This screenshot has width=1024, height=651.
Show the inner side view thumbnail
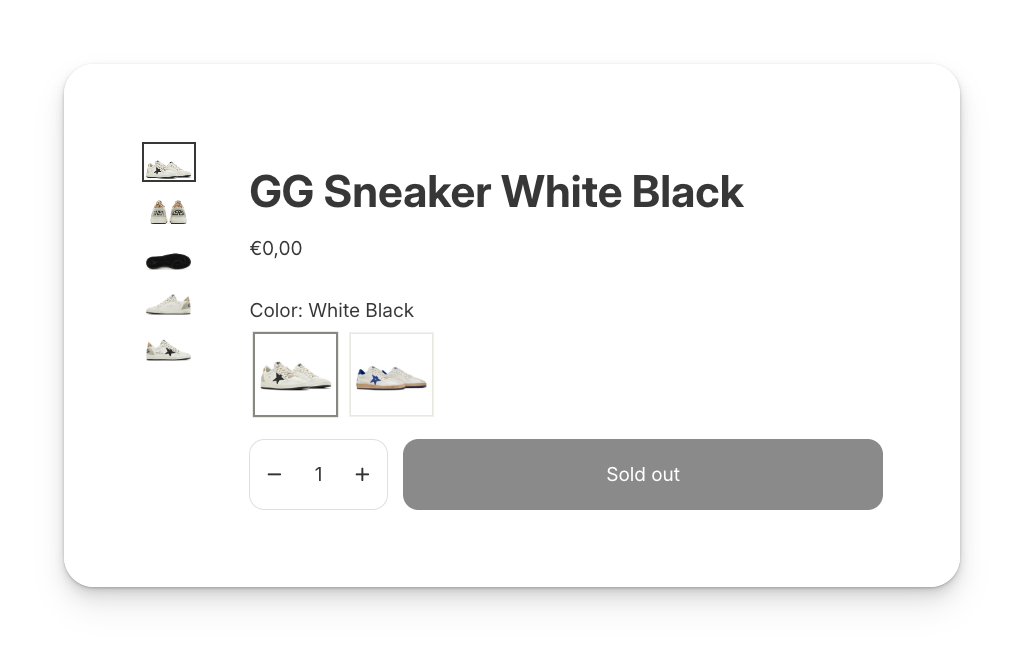point(168,305)
